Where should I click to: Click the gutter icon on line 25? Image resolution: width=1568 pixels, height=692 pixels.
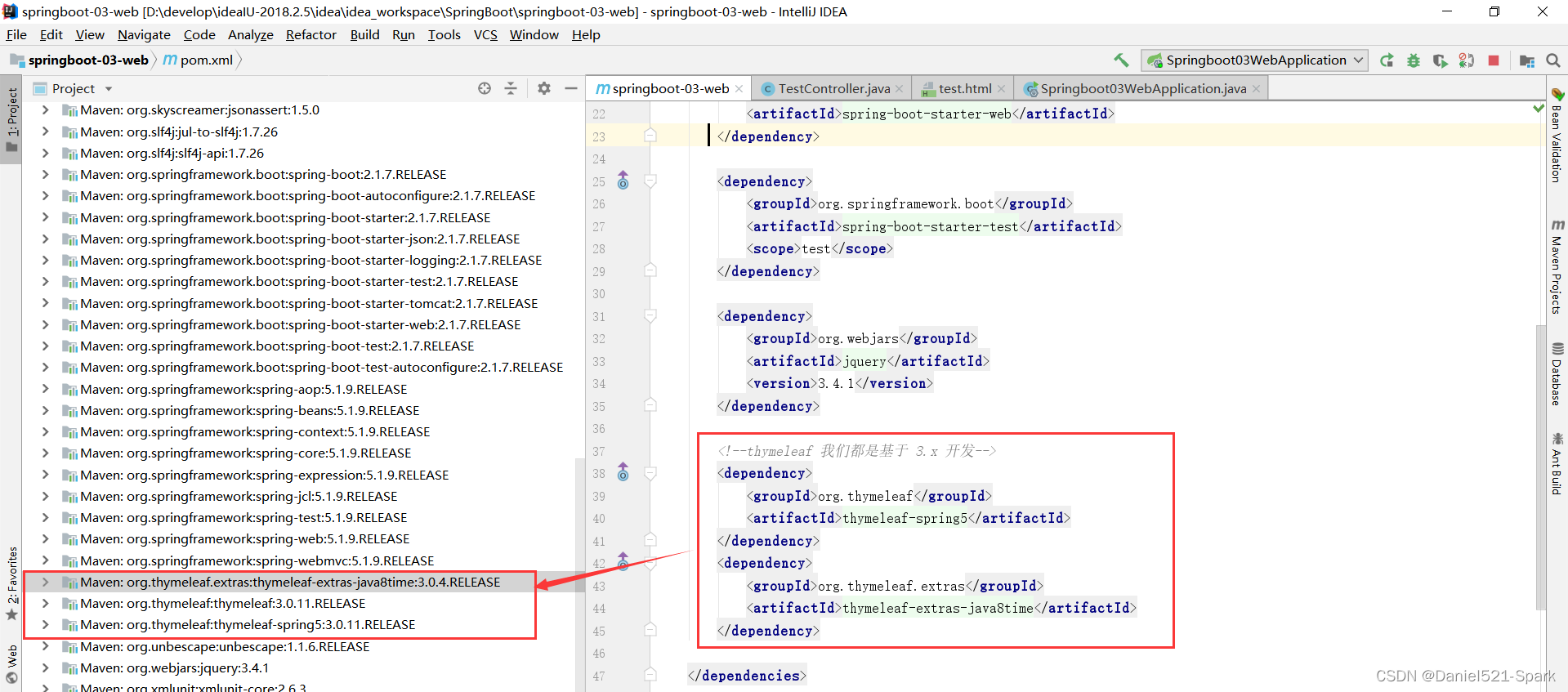coord(623,181)
